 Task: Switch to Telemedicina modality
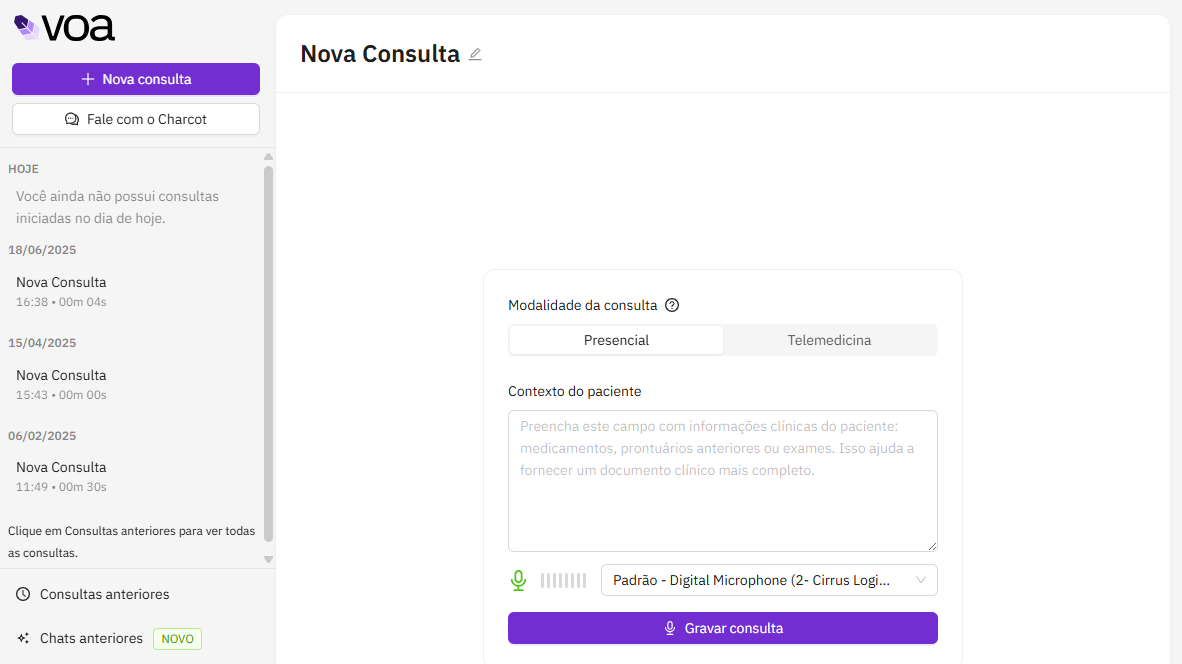point(829,340)
